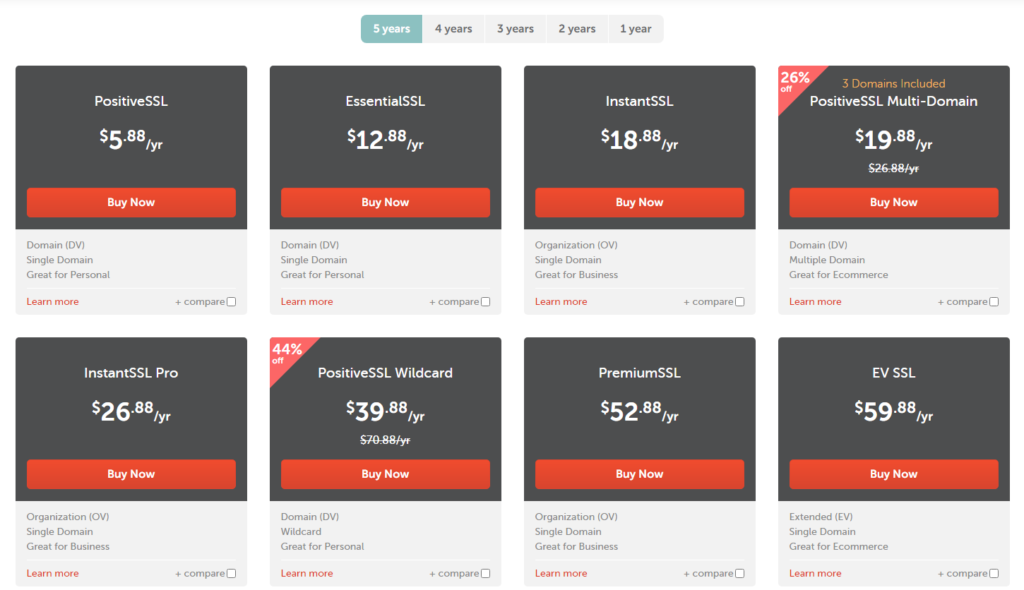Buy Now for PositiveSSL Multi-Domain

coord(893,203)
